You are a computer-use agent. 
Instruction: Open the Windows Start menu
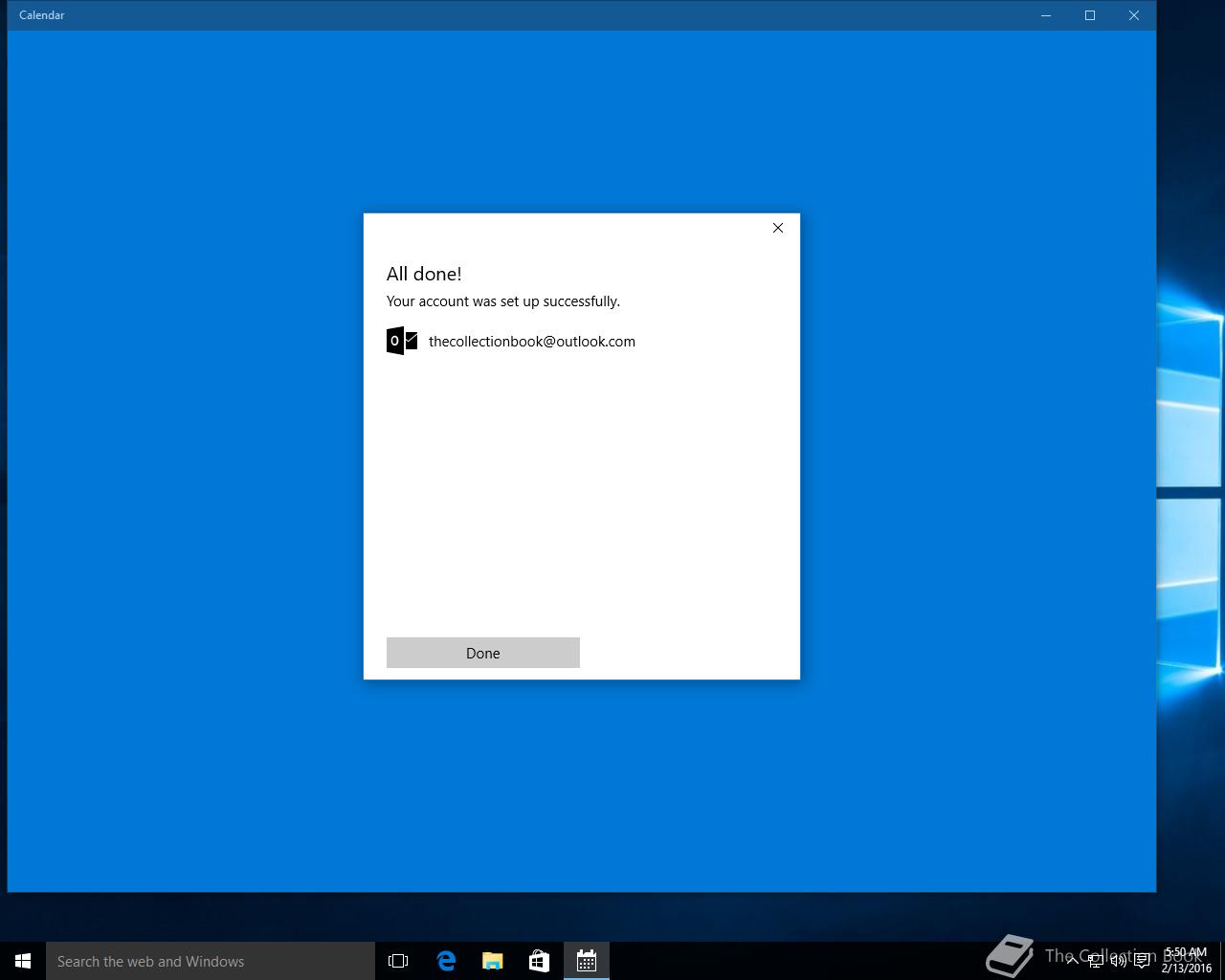[x=23, y=961]
